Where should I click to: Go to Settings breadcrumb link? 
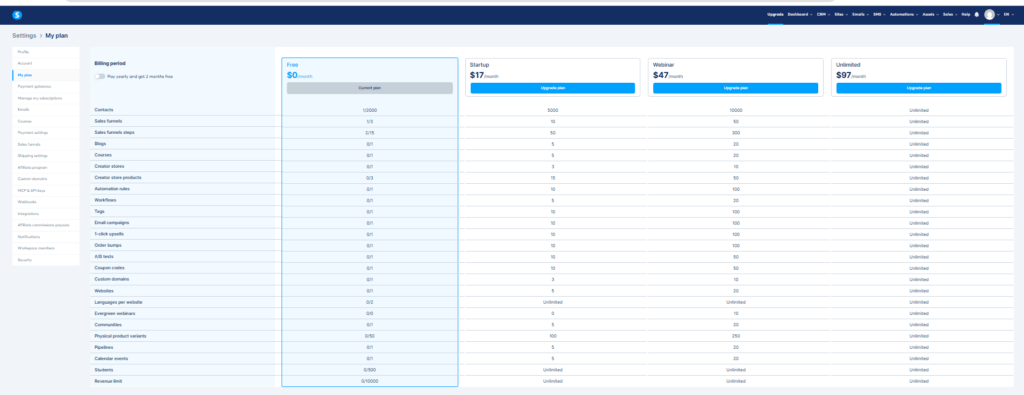coord(24,36)
